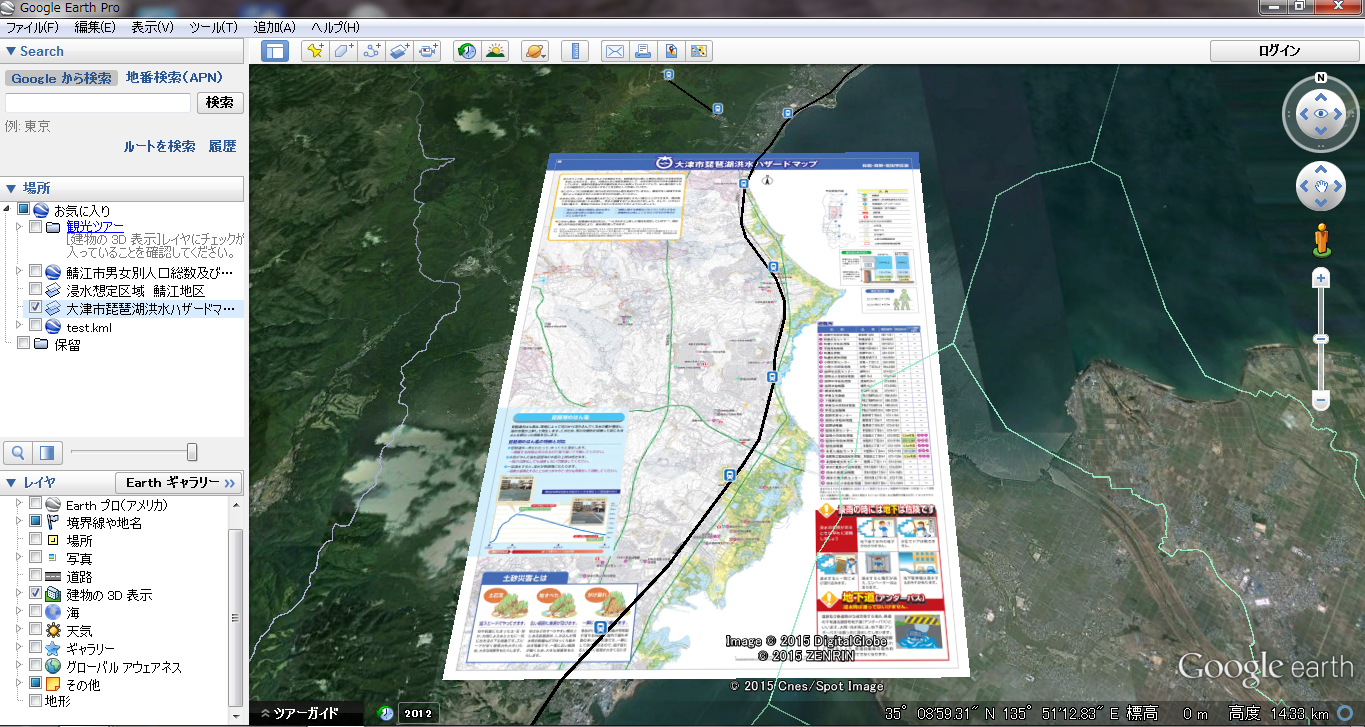Select the Ruler measurement tool
1365x727 pixels.
pos(575,51)
